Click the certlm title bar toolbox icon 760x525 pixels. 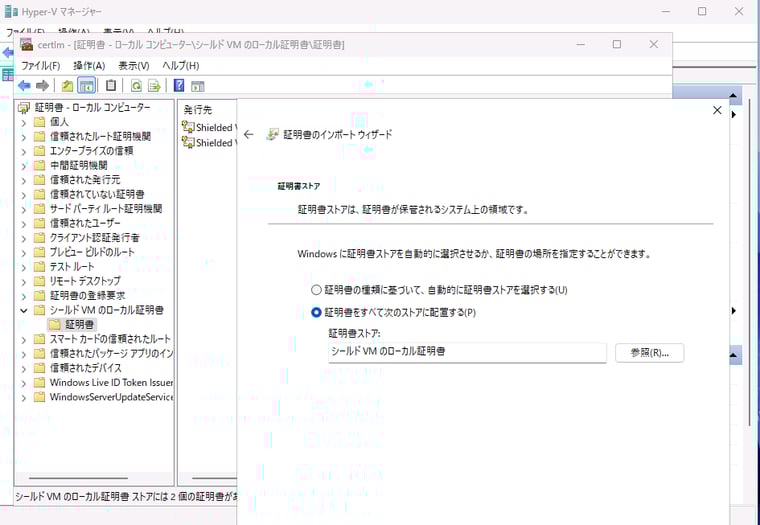[x=27, y=45]
